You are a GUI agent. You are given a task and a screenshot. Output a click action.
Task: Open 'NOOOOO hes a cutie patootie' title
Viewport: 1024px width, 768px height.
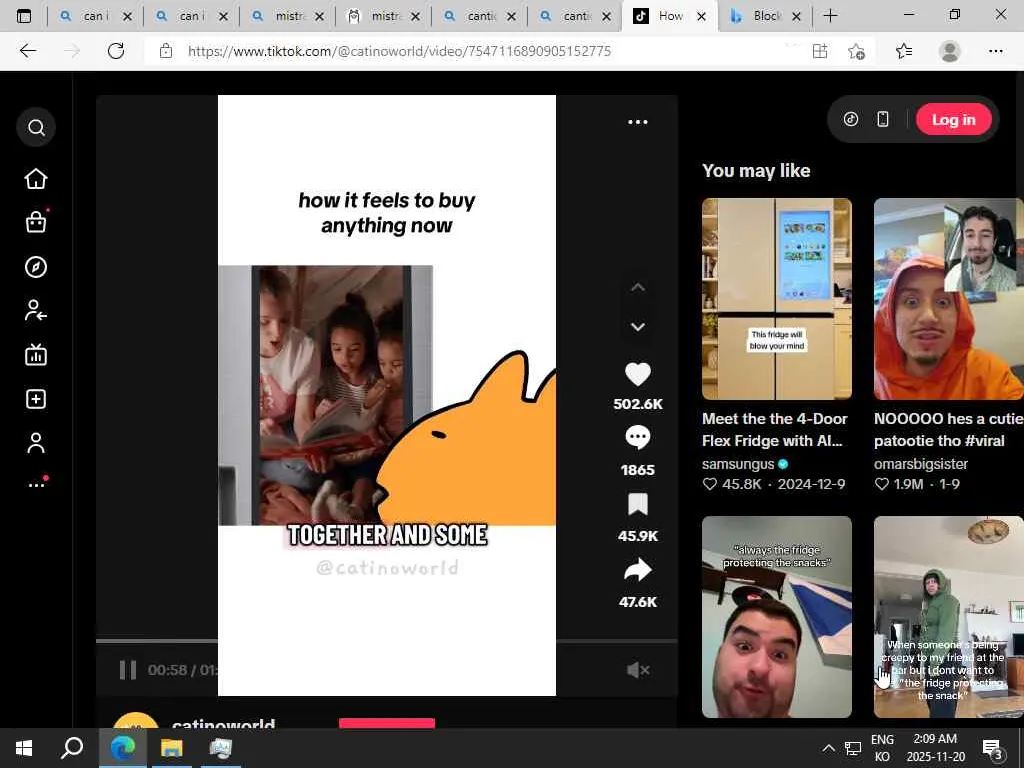coord(948,430)
